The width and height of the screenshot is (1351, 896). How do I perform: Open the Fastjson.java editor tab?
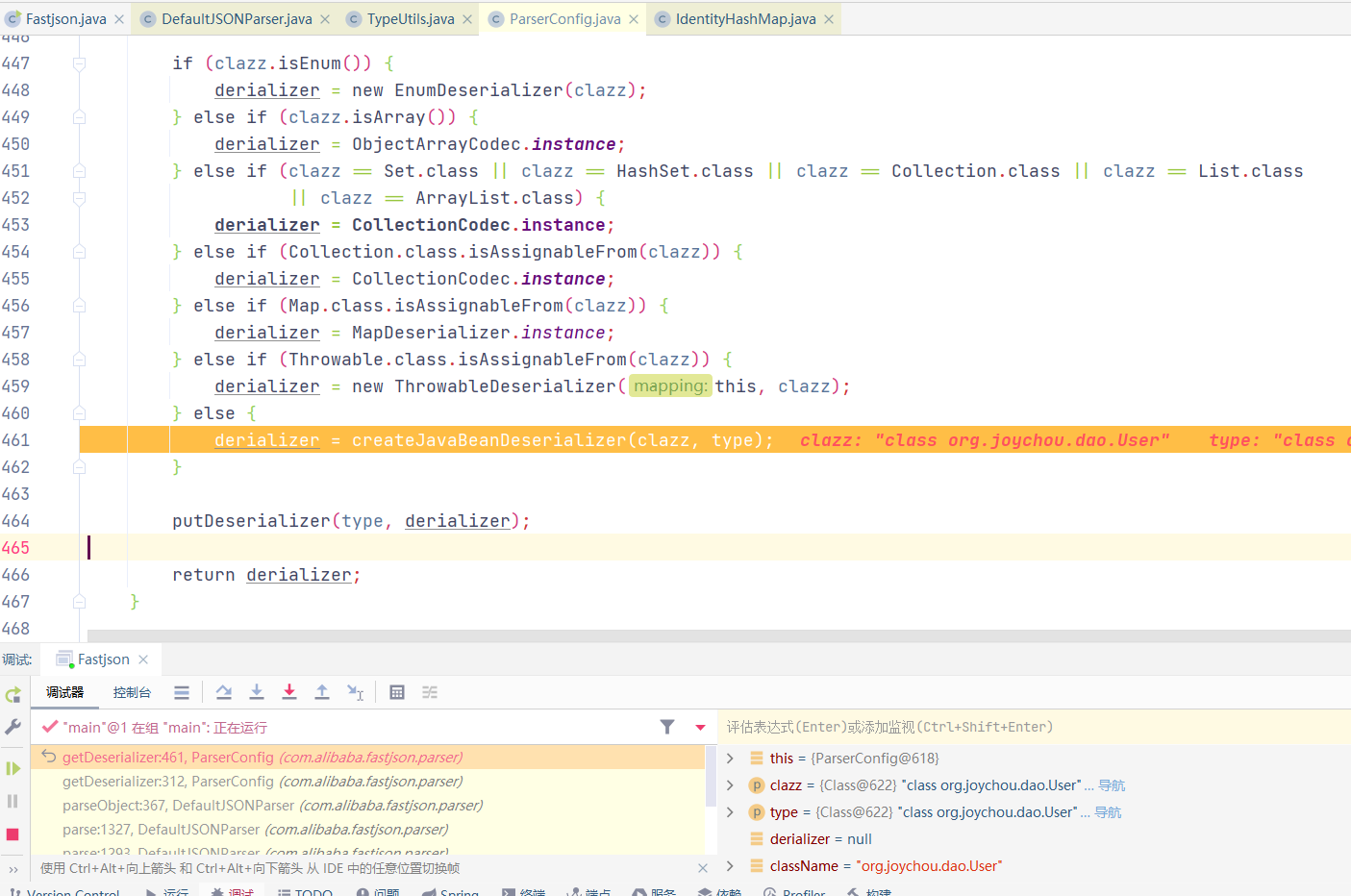point(64,19)
